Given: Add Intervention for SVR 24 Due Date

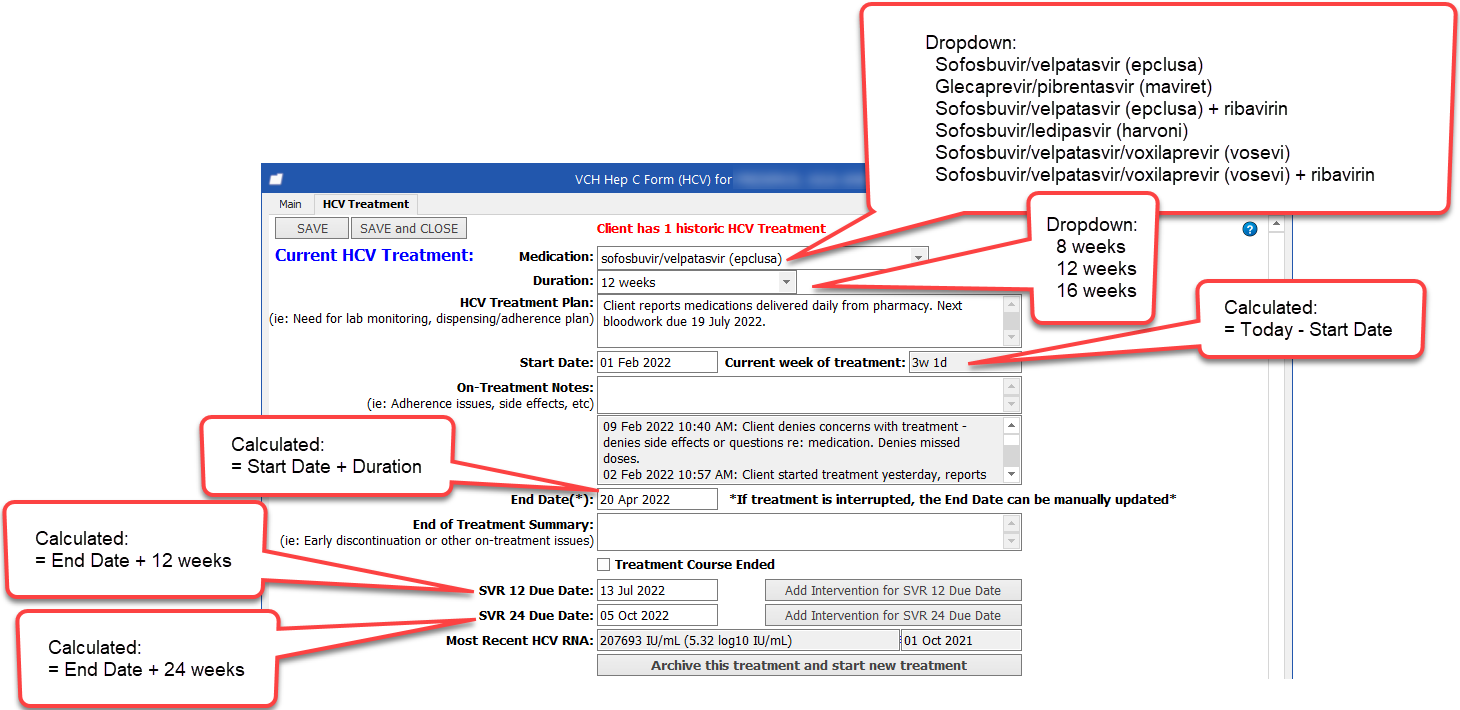Looking at the screenshot, I should (893, 615).
